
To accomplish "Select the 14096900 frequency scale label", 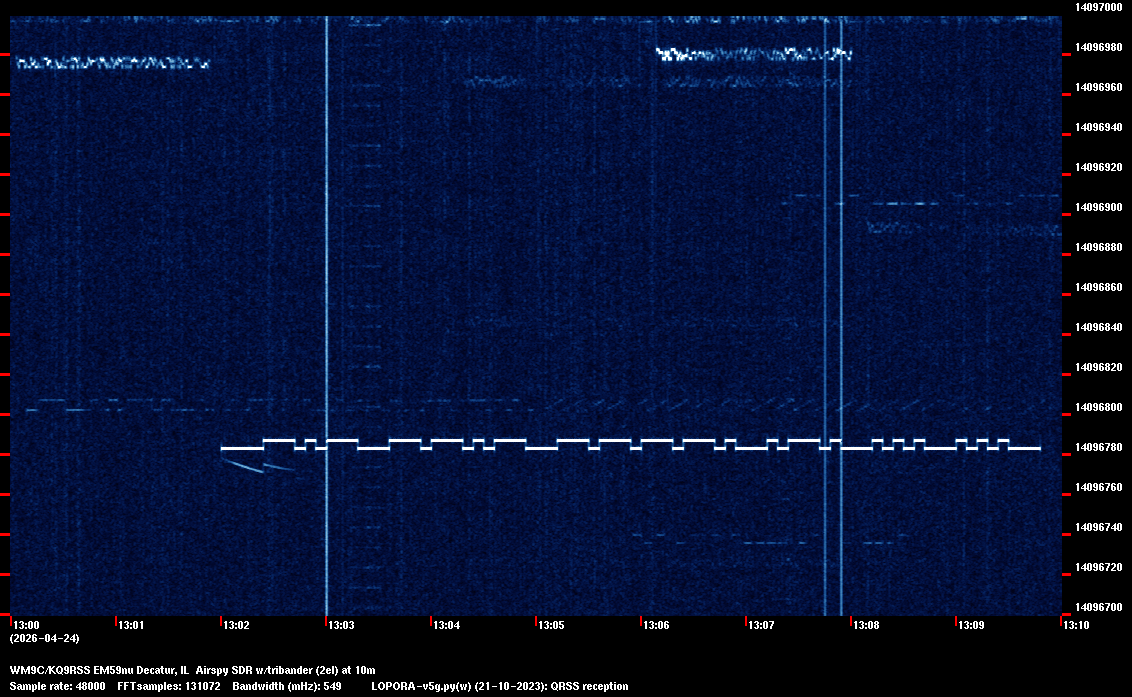I will [x=1097, y=207].
